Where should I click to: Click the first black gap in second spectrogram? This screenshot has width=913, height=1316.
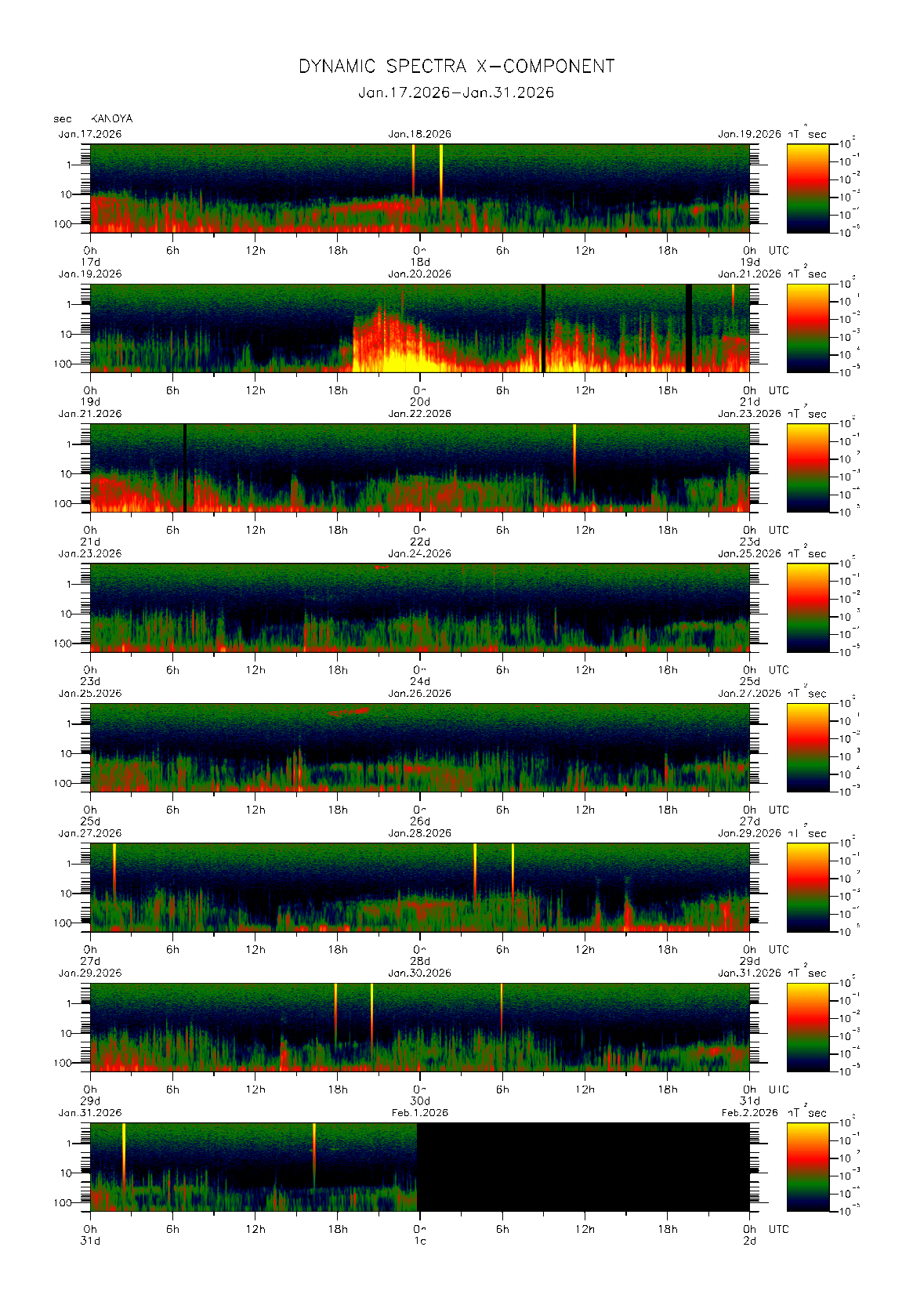click(x=543, y=328)
